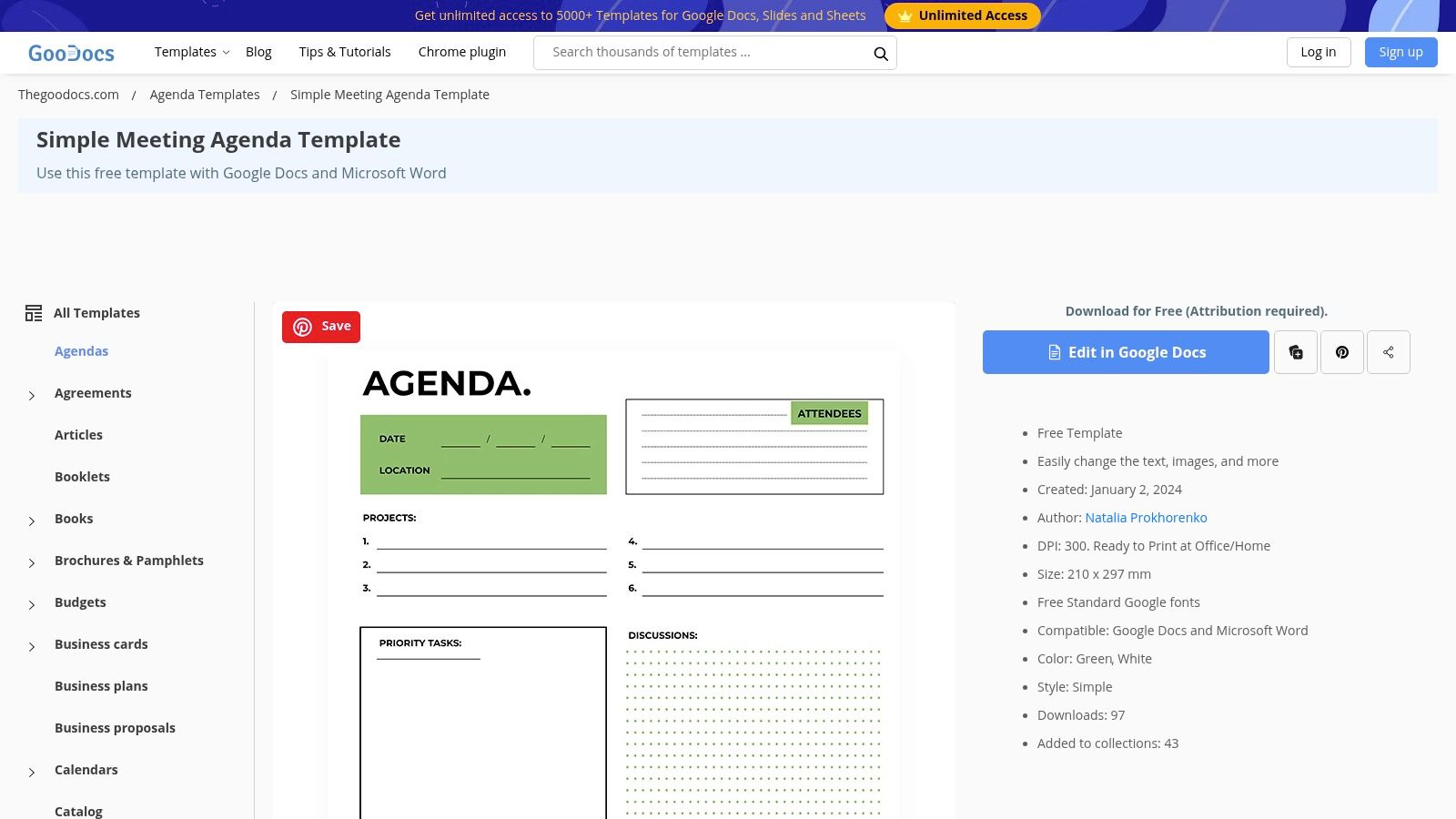The width and height of the screenshot is (1456, 819).
Task: Click 'Downloads: 97' text
Action: 1081,715
